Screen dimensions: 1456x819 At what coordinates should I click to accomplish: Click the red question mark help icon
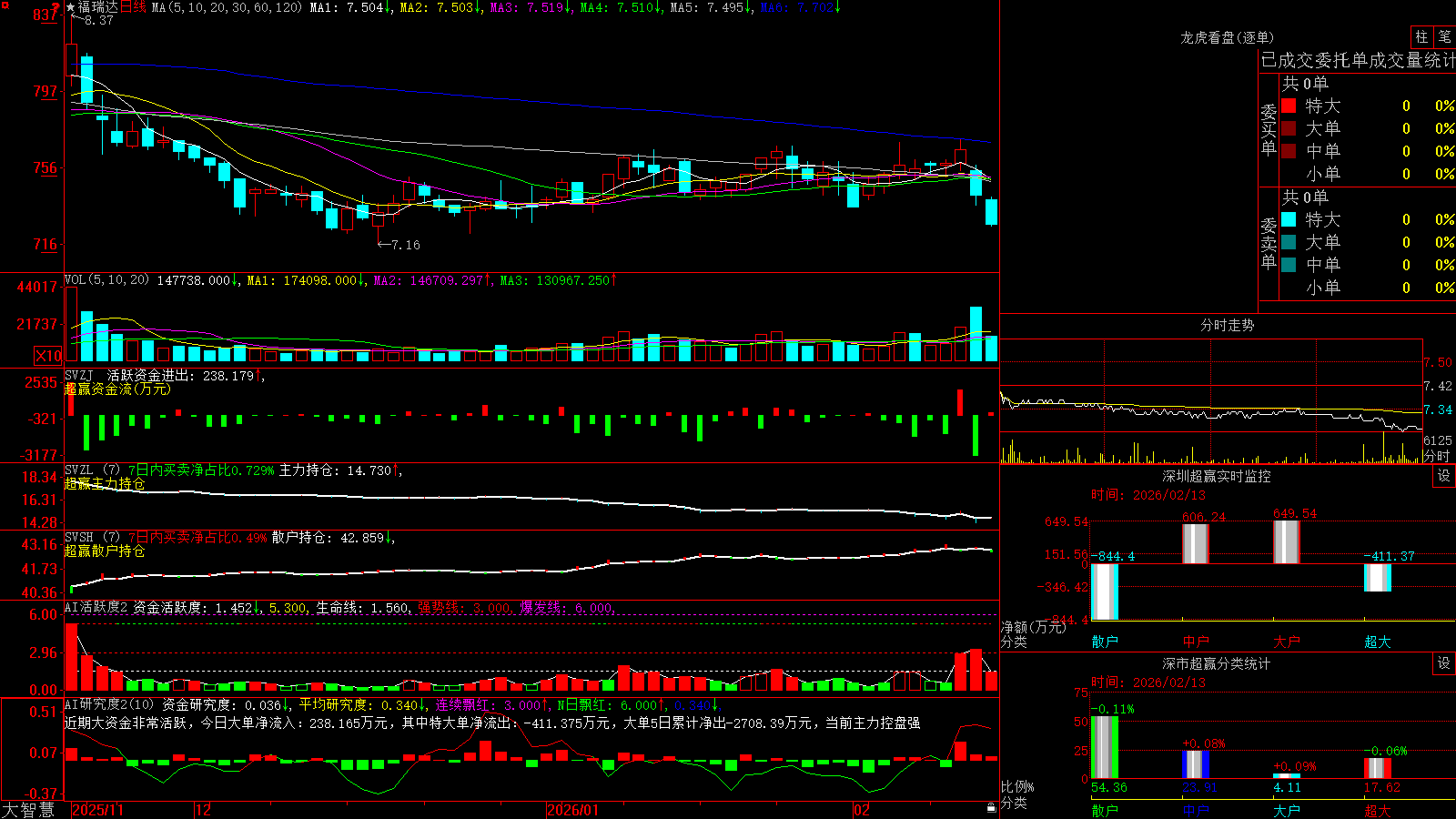point(56,7)
